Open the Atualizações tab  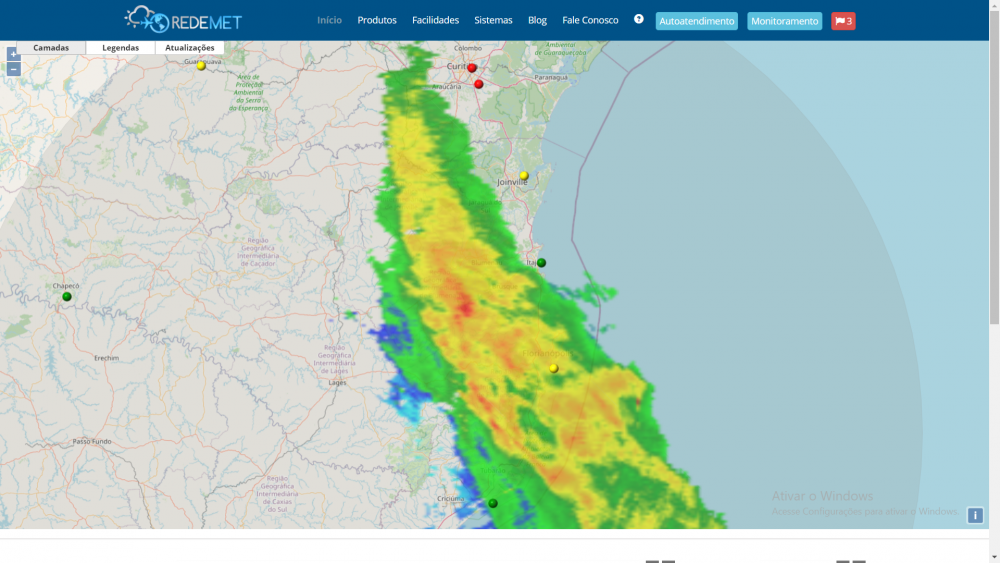(x=189, y=48)
